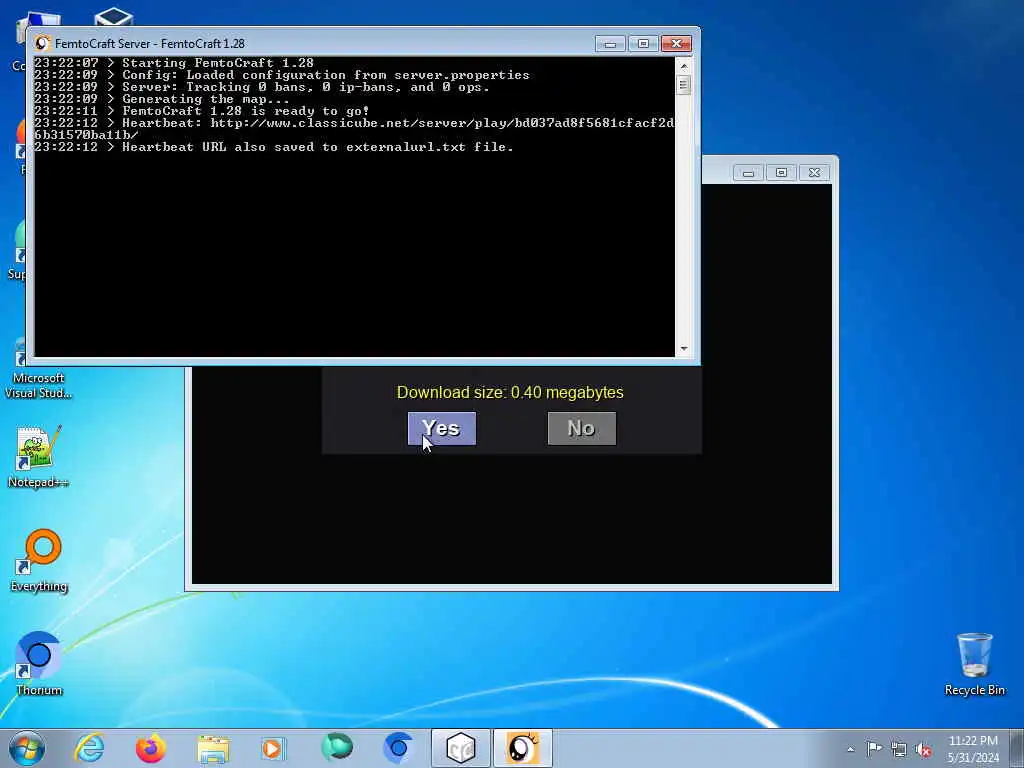Open Windows Media Player from the taskbar
Viewport: 1024px width, 768px height.
[274, 748]
